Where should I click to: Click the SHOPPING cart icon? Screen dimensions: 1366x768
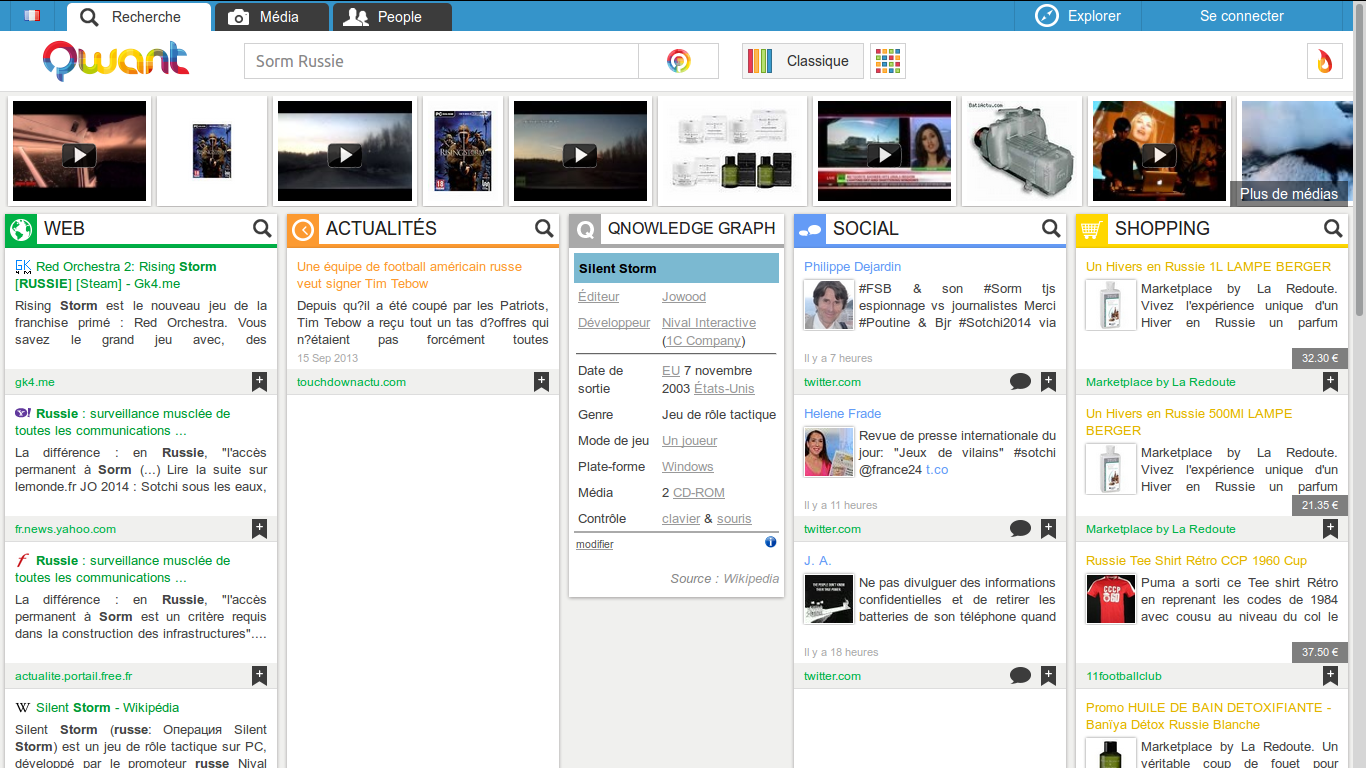1092,229
